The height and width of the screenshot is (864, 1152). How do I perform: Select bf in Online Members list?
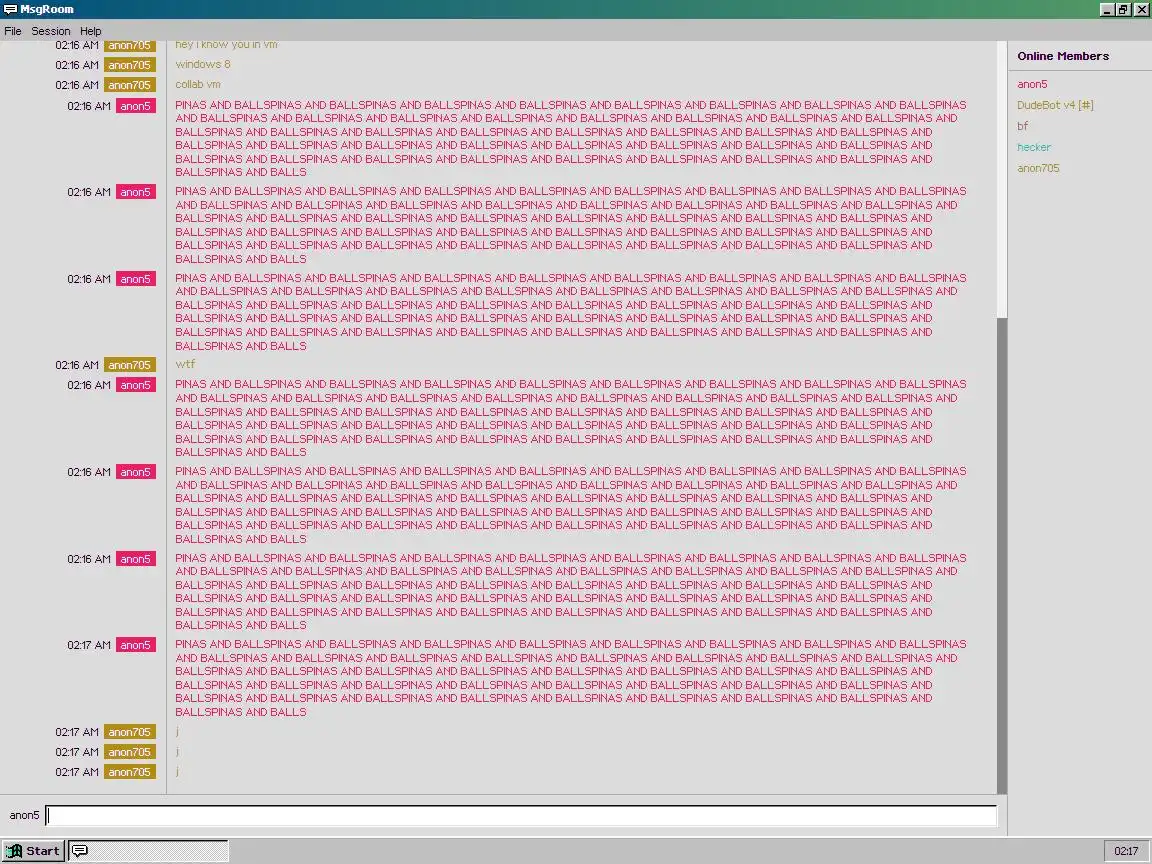coord(1023,126)
